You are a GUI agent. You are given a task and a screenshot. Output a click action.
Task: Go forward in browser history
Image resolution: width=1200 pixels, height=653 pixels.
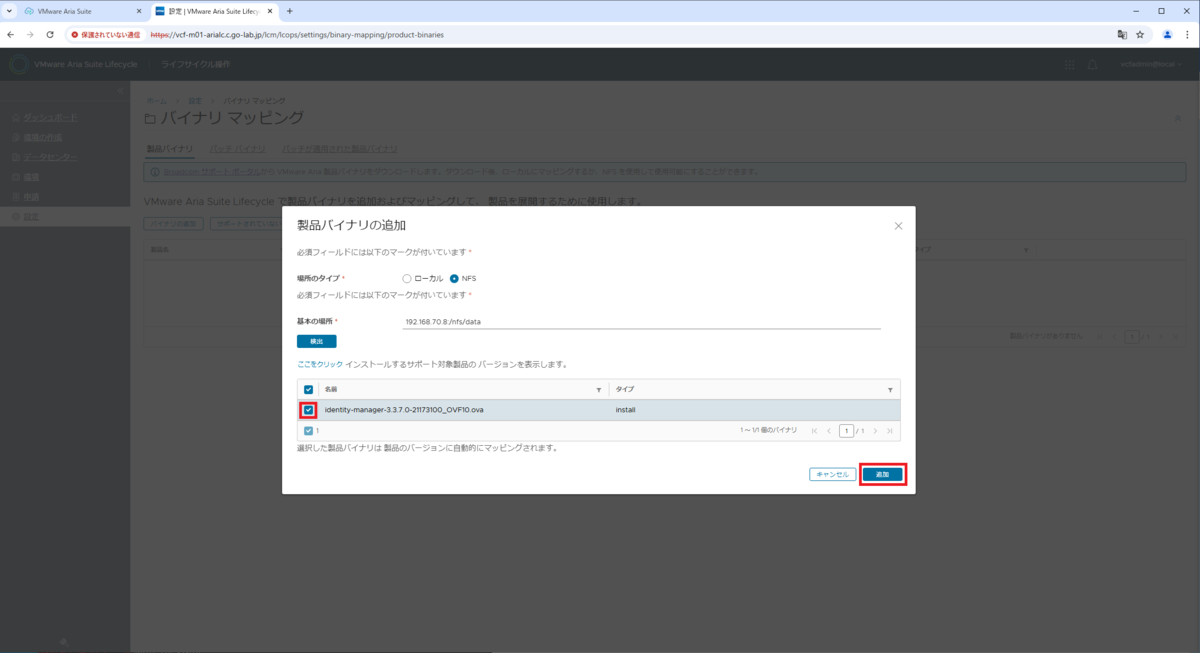click(30, 34)
